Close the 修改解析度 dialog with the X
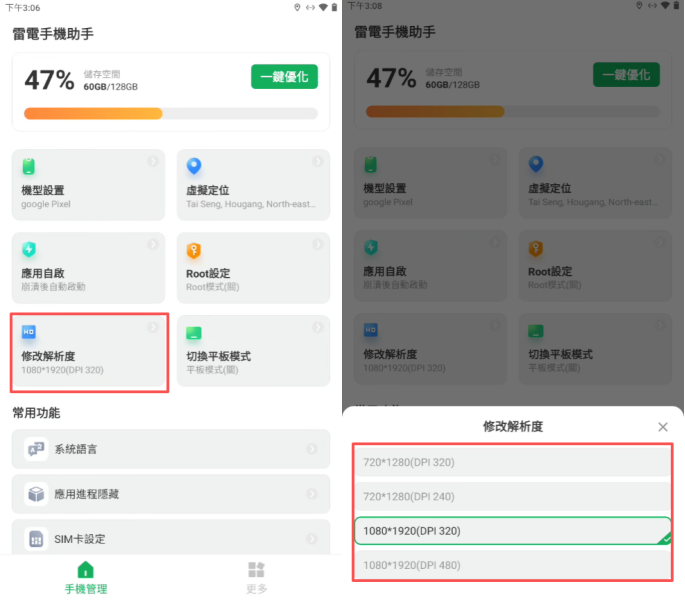685x605 pixels. point(662,427)
